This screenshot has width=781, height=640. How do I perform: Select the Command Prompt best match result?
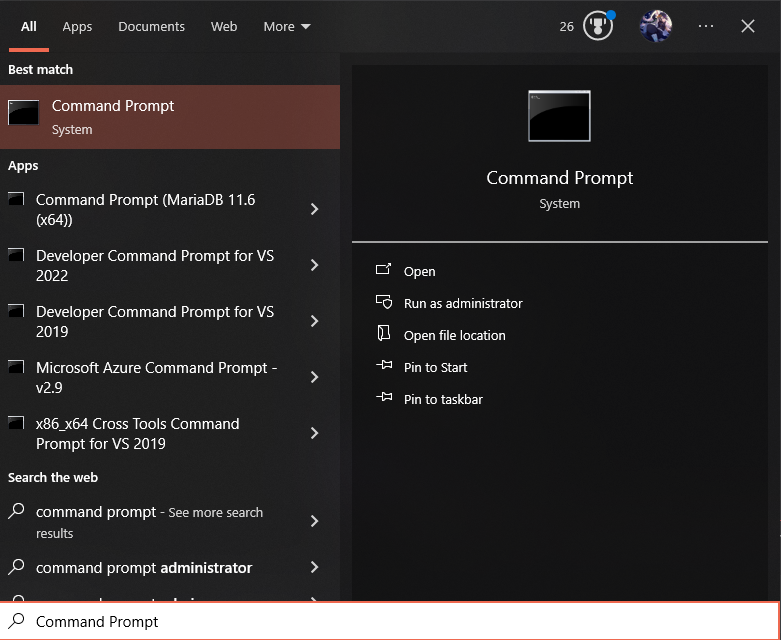pos(170,117)
